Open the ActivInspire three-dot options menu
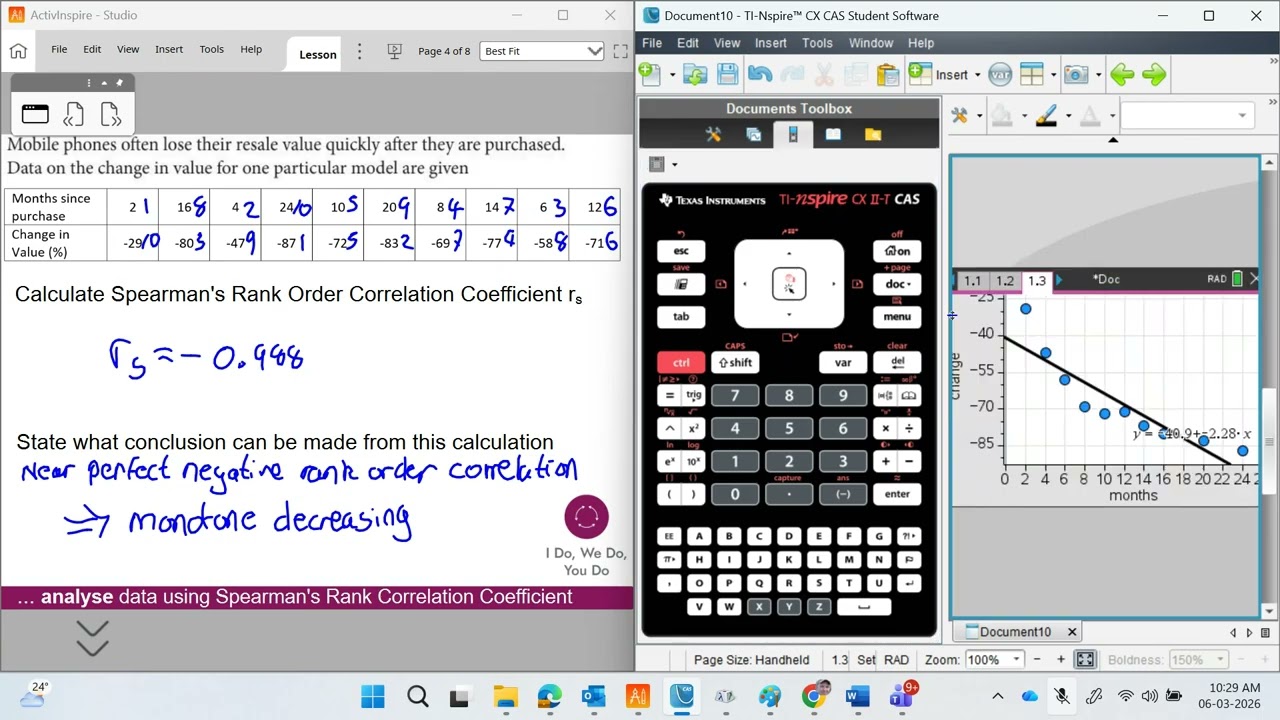Viewport: 1280px width, 720px height. (x=360, y=51)
